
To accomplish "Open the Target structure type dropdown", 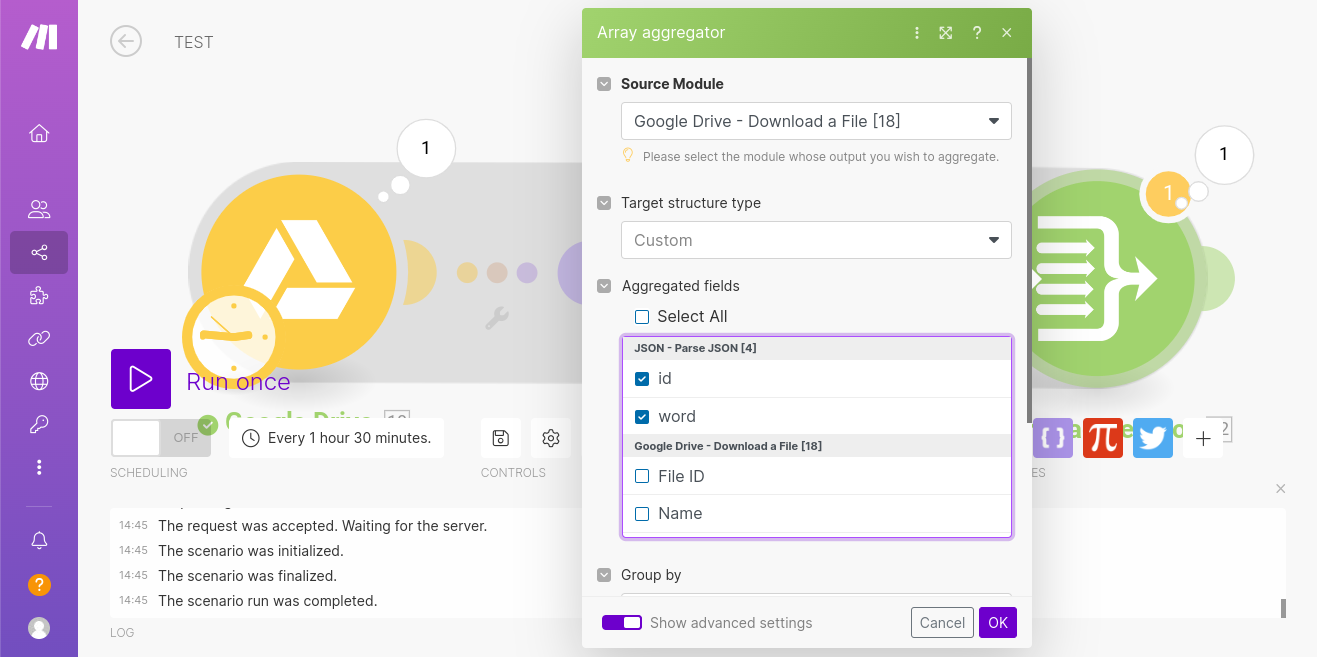I will (x=816, y=240).
